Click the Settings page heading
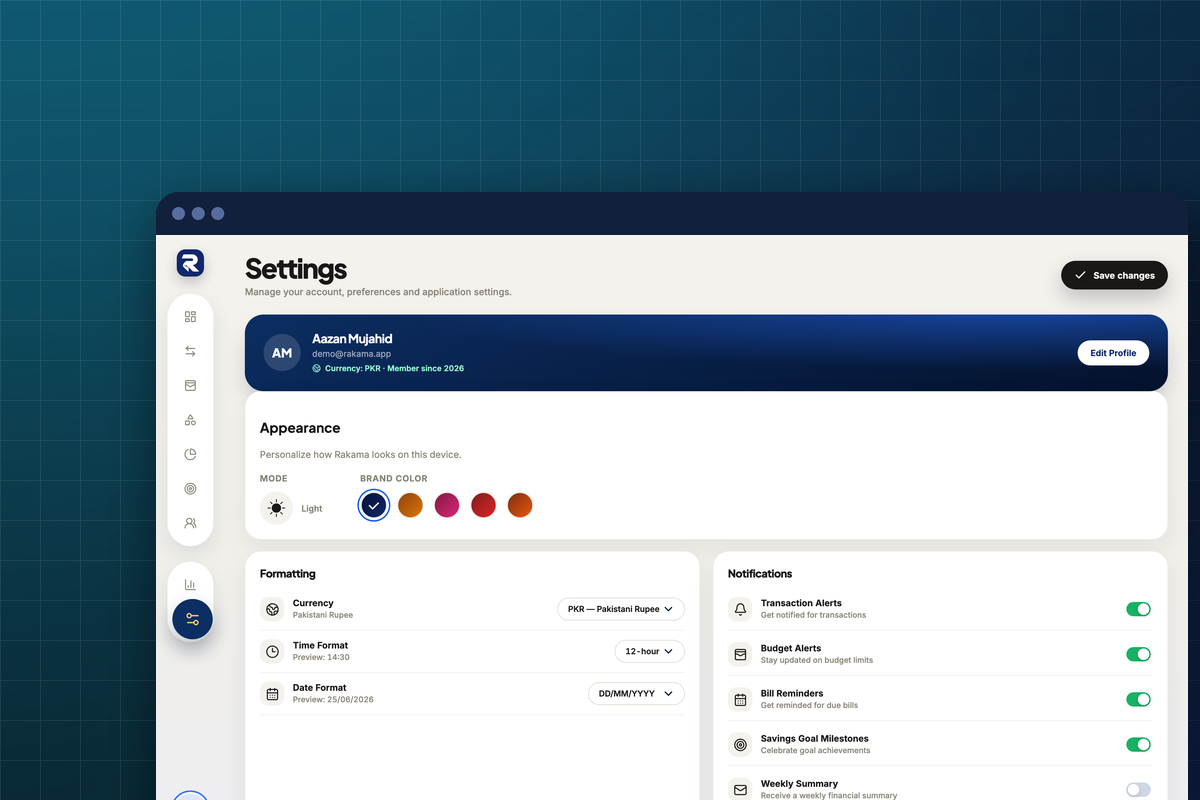1200x800 pixels. tap(296, 269)
